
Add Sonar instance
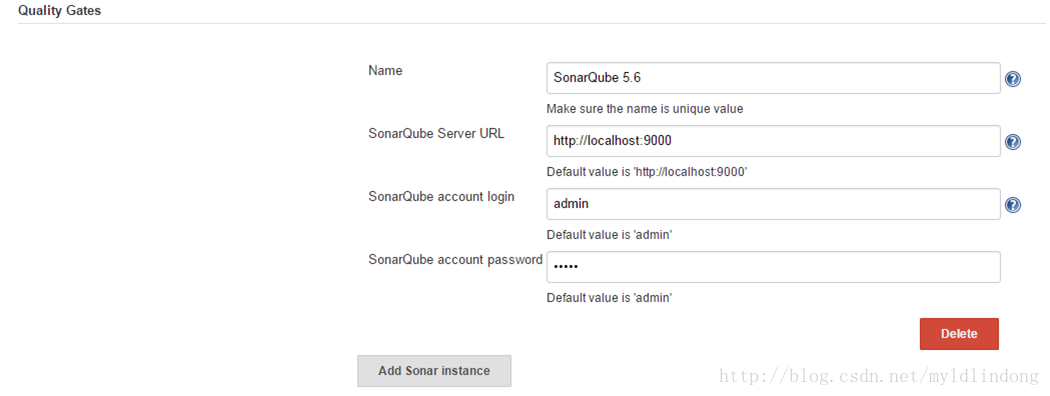pyautogui.click(x=434, y=371)
